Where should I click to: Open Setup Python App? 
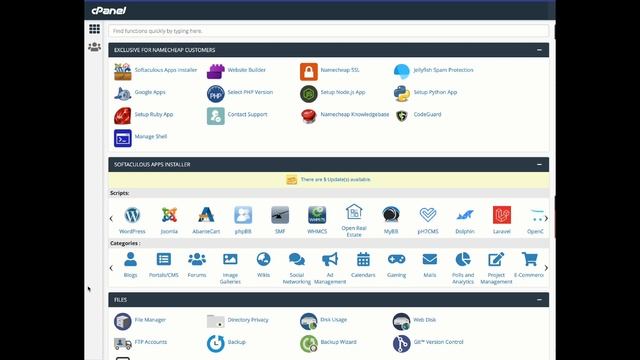[425, 93]
